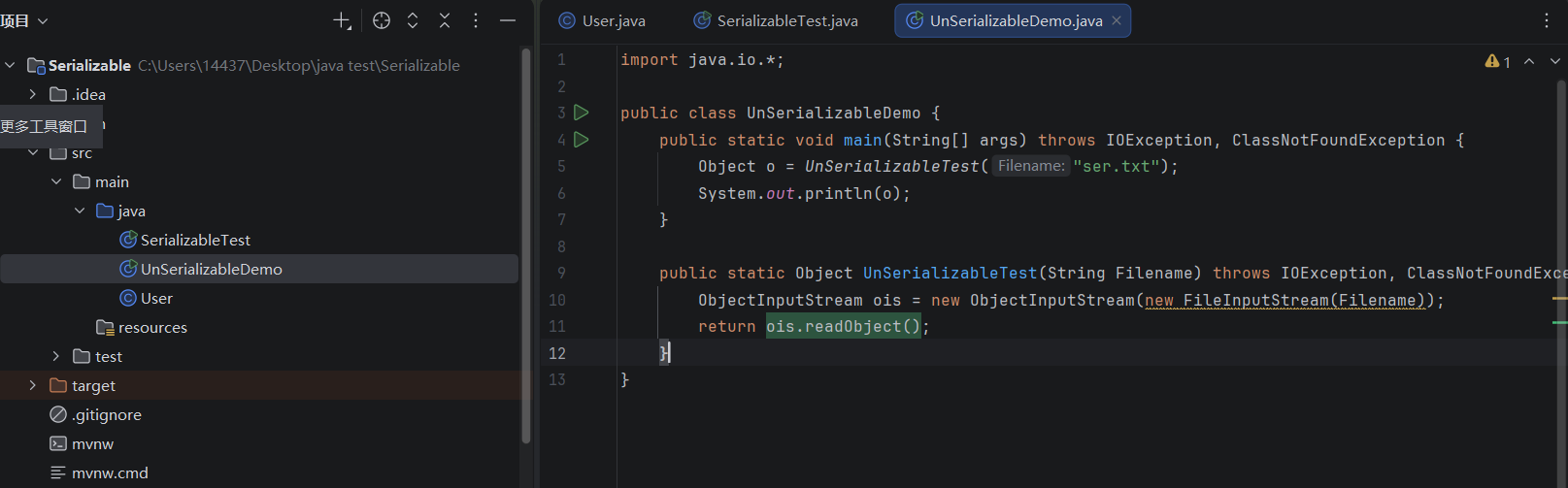Go to next highlighted problem arrow
This screenshot has width=1568, height=488.
point(1555,61)
